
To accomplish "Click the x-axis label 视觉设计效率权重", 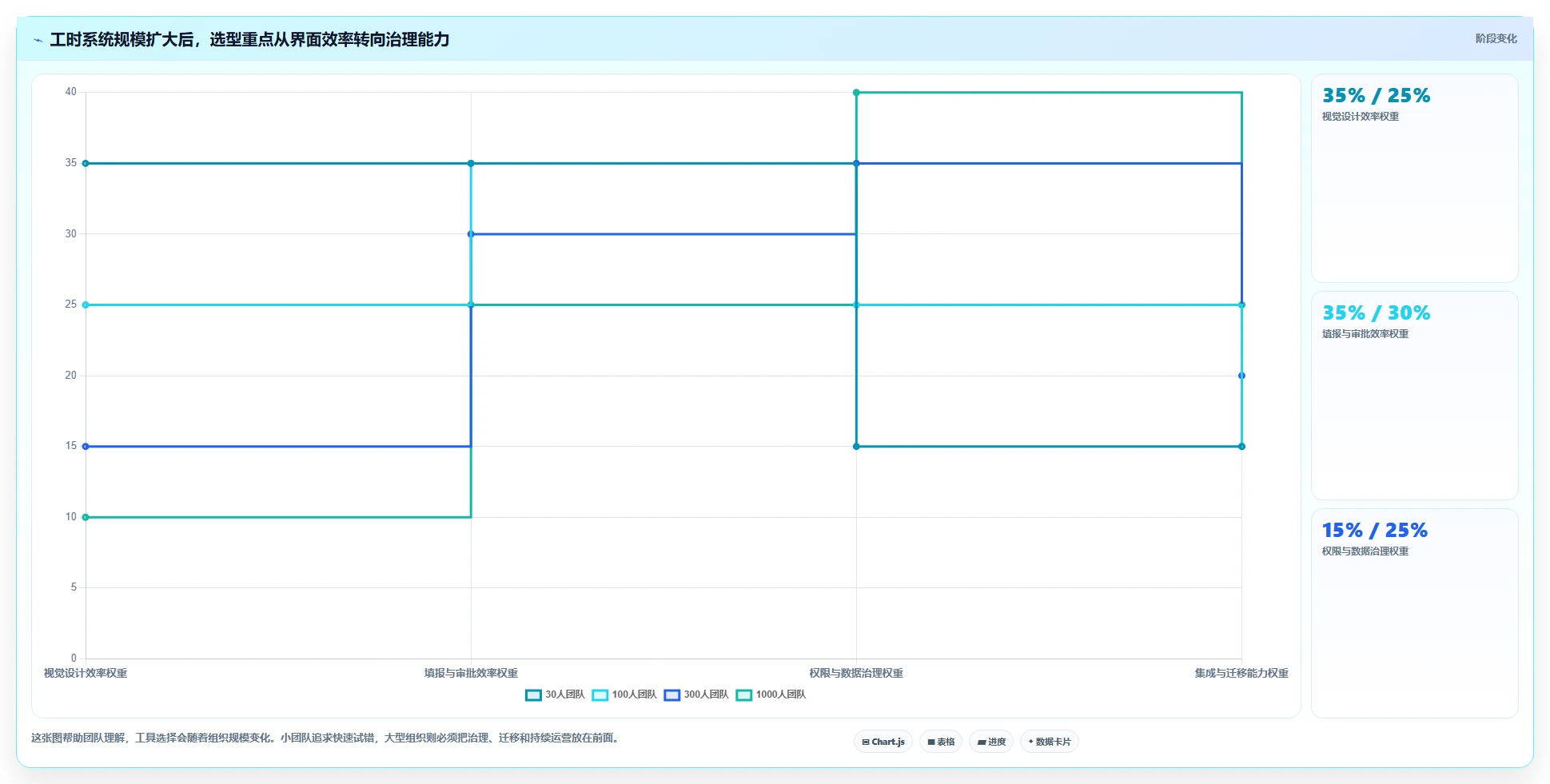I will 86,674.
